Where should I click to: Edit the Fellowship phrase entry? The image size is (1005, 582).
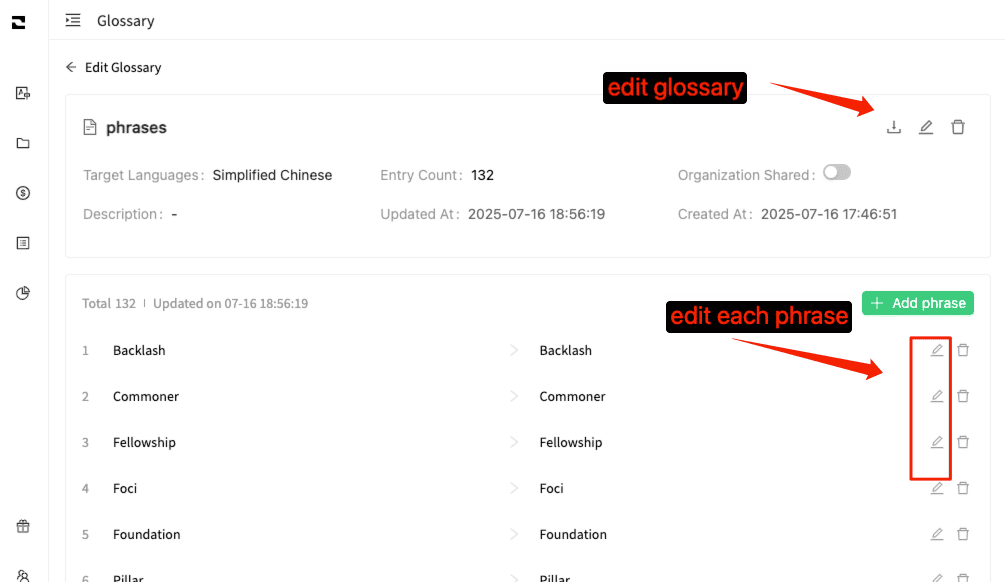pos(937,442)
